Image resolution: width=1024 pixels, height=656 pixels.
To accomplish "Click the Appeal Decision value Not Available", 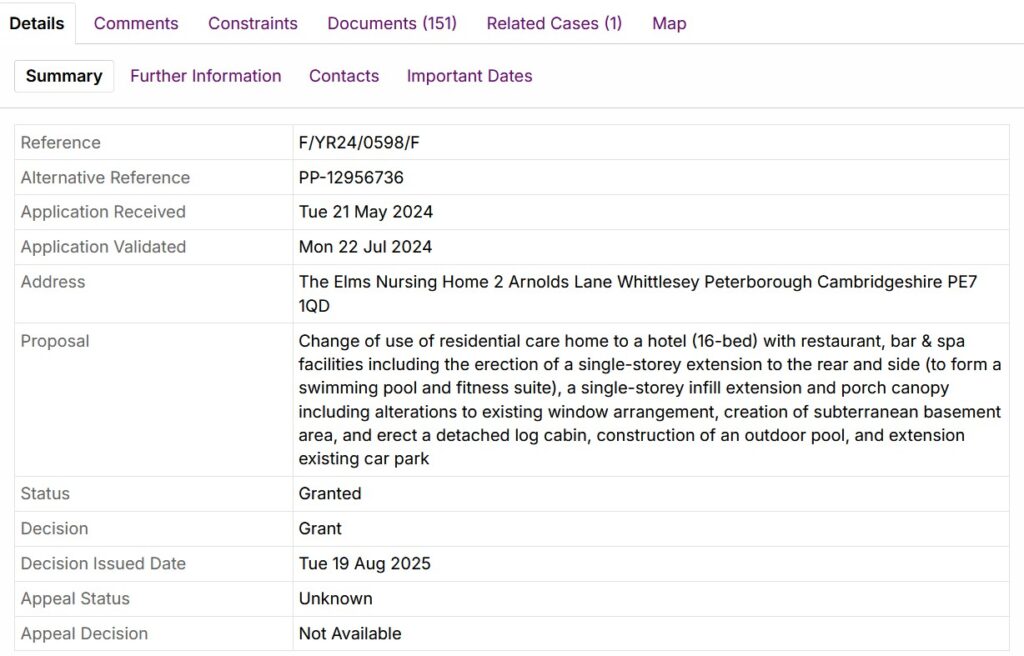I will (x=350, y=634).
